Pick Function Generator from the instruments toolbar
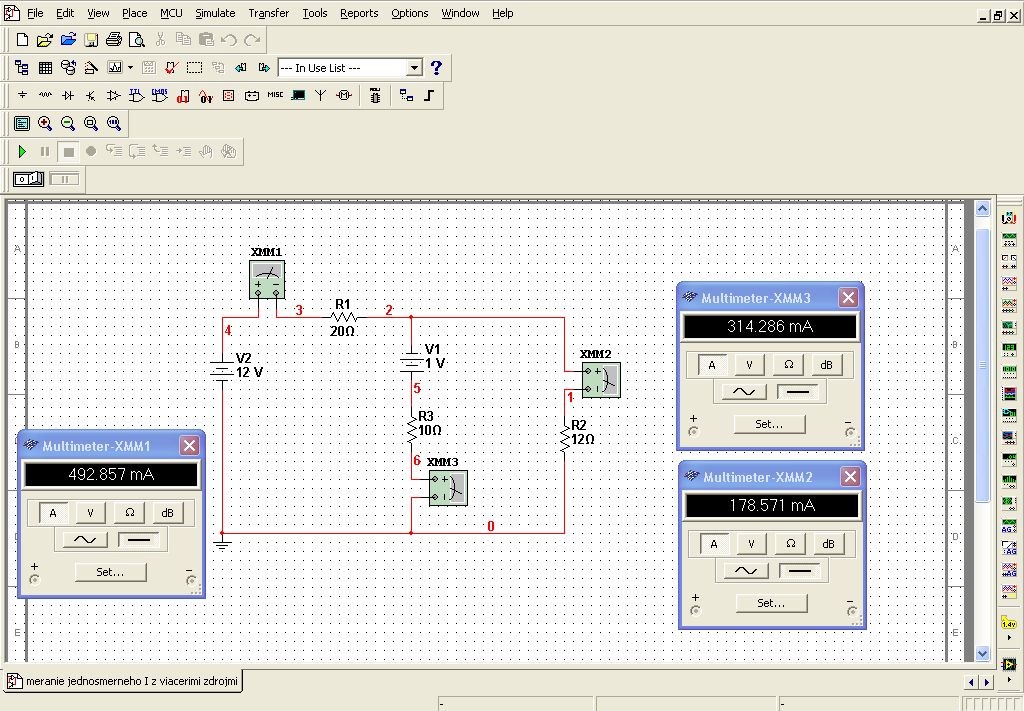 [1009, 239]
